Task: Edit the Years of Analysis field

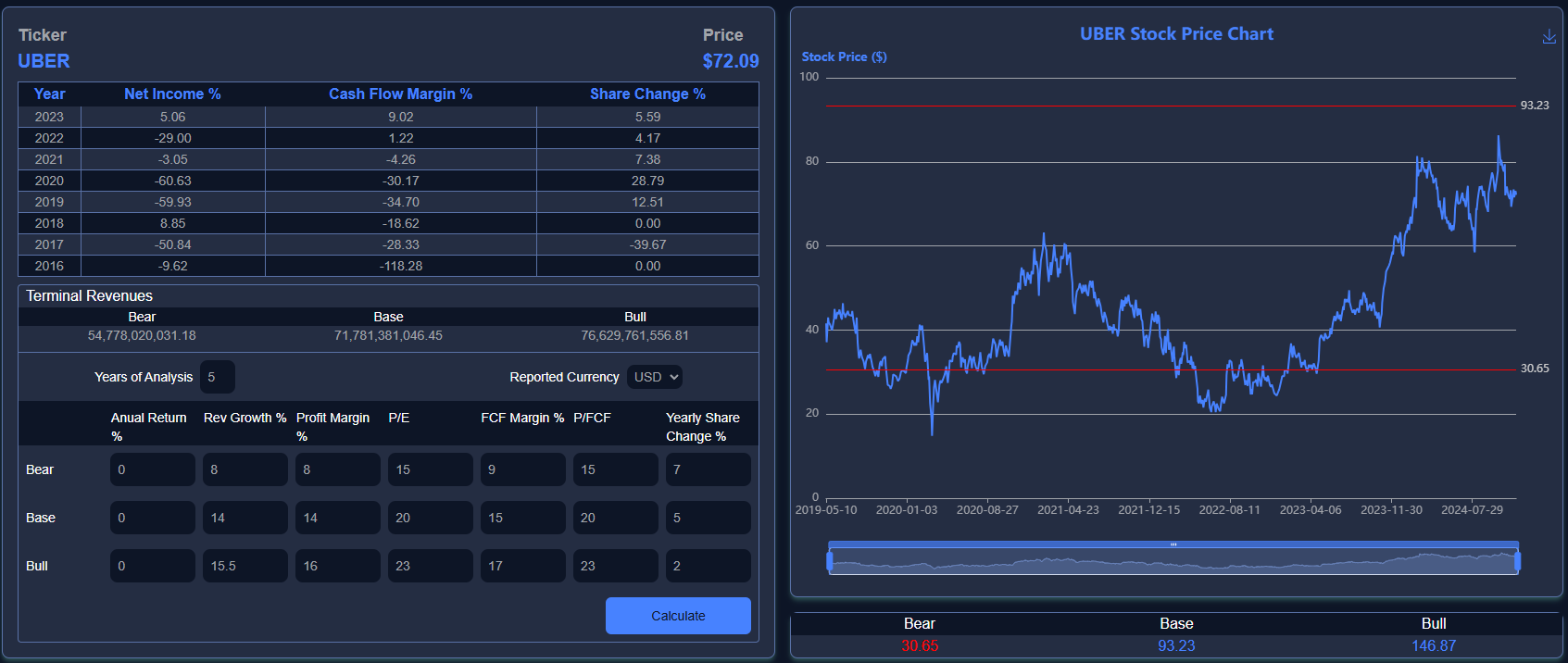Action: pyautogui.click(x=217, y=377)
